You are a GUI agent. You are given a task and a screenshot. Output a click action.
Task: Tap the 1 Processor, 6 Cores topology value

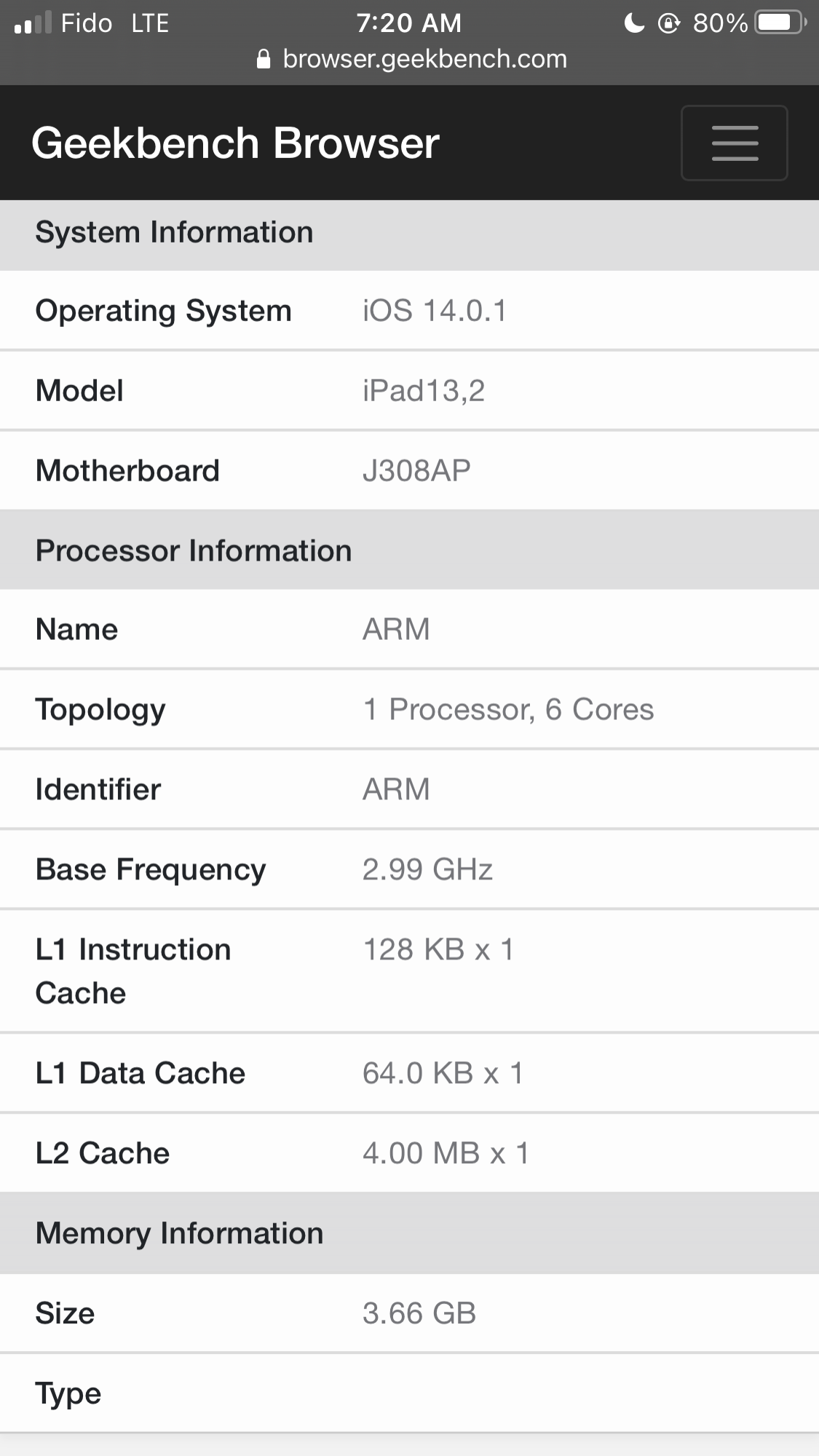(508, 710)
